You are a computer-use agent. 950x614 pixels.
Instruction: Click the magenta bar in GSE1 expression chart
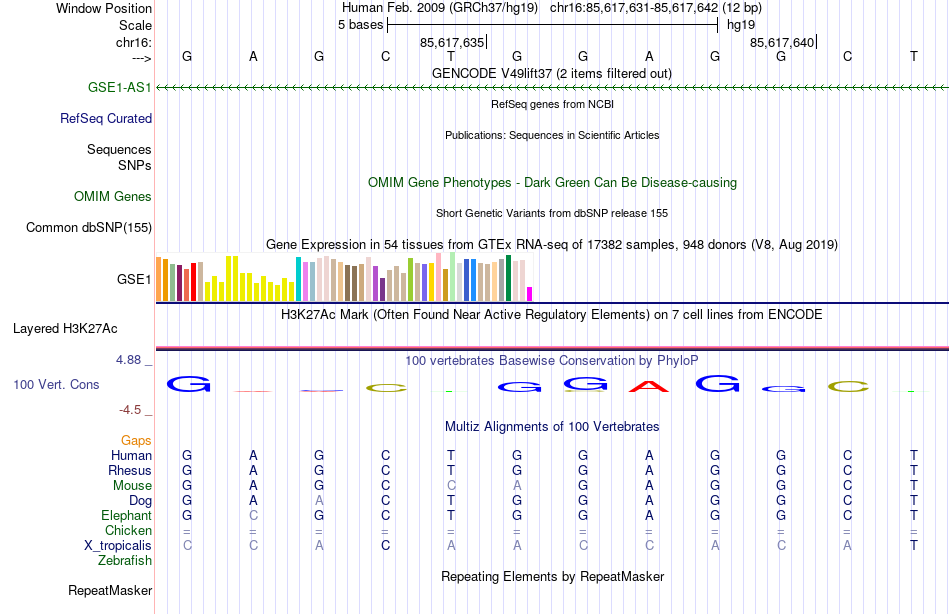click(530, 294)
